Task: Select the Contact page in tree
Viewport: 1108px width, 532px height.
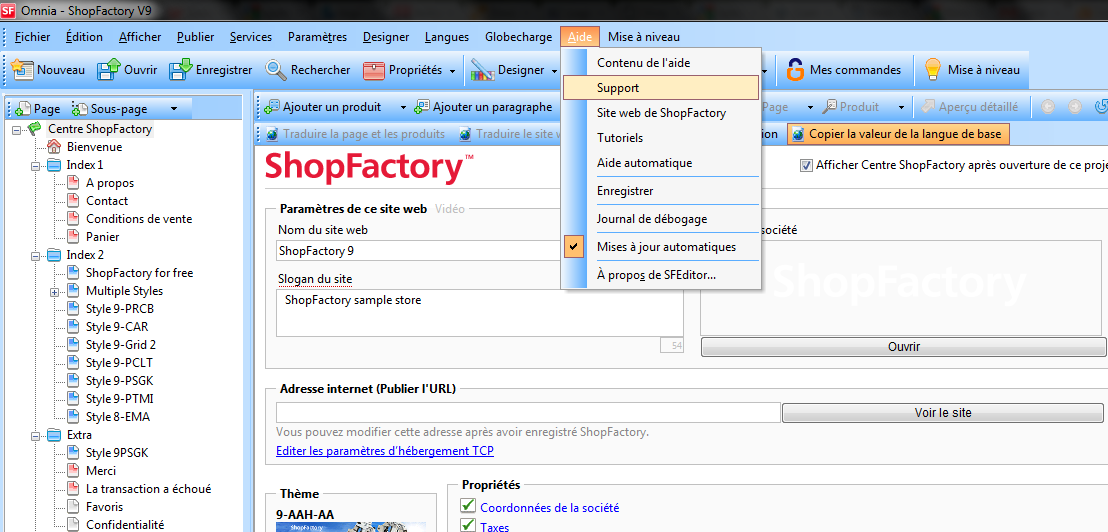Action: tap(107, 201)
